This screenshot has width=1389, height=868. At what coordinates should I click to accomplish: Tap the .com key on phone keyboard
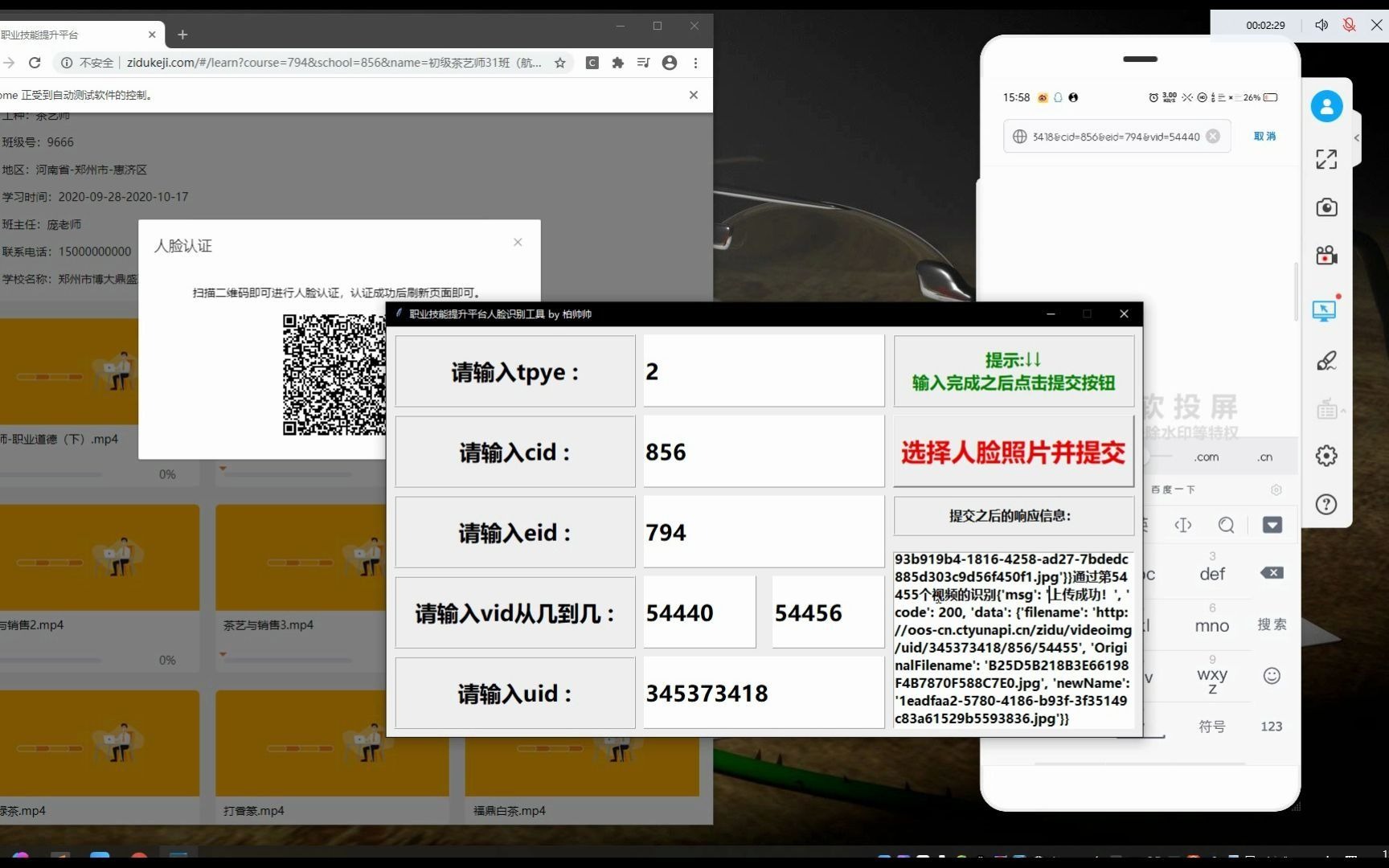click(1206, 457)
